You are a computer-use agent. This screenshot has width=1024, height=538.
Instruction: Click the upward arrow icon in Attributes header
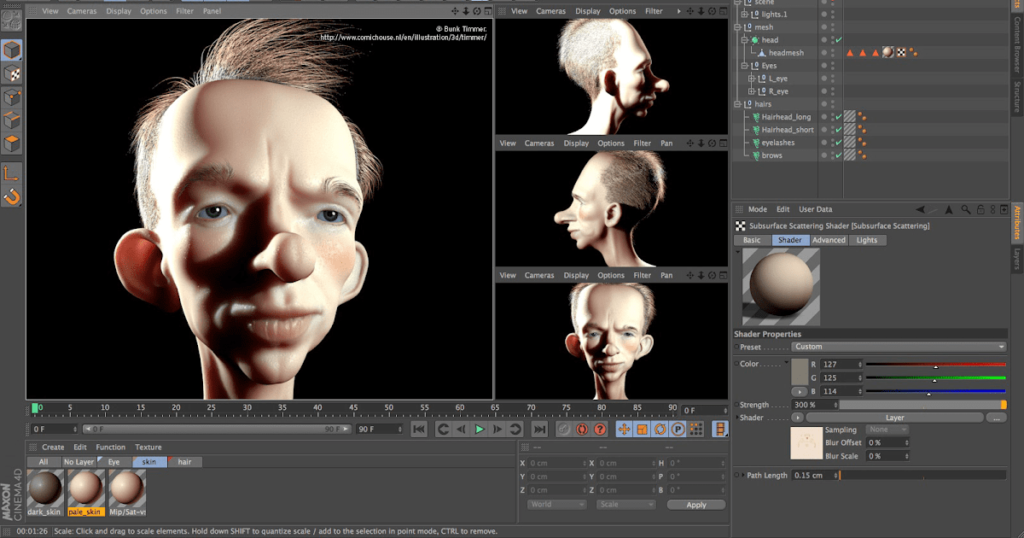pyautogui.click(x=949, y=210)
